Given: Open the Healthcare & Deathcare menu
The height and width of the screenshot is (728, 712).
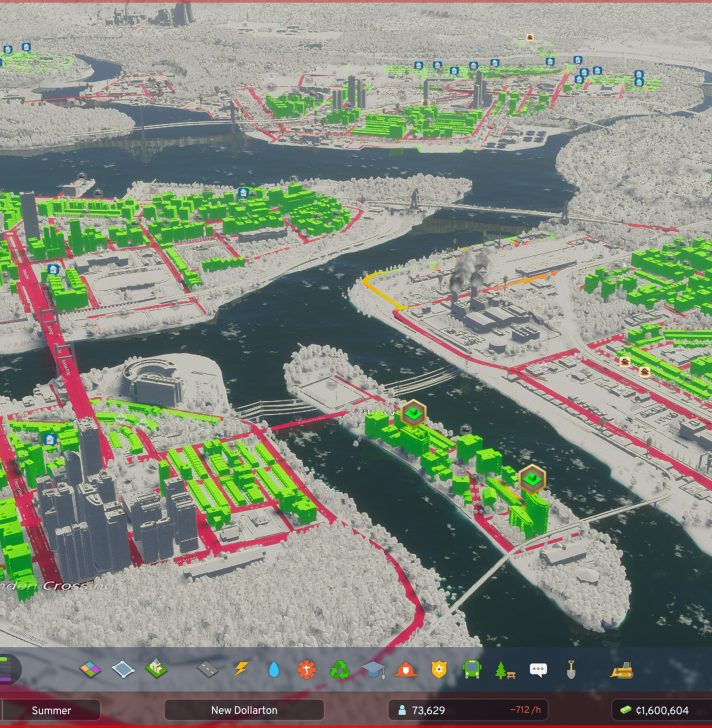Looking at the screenshot, I should click(307, 669).
